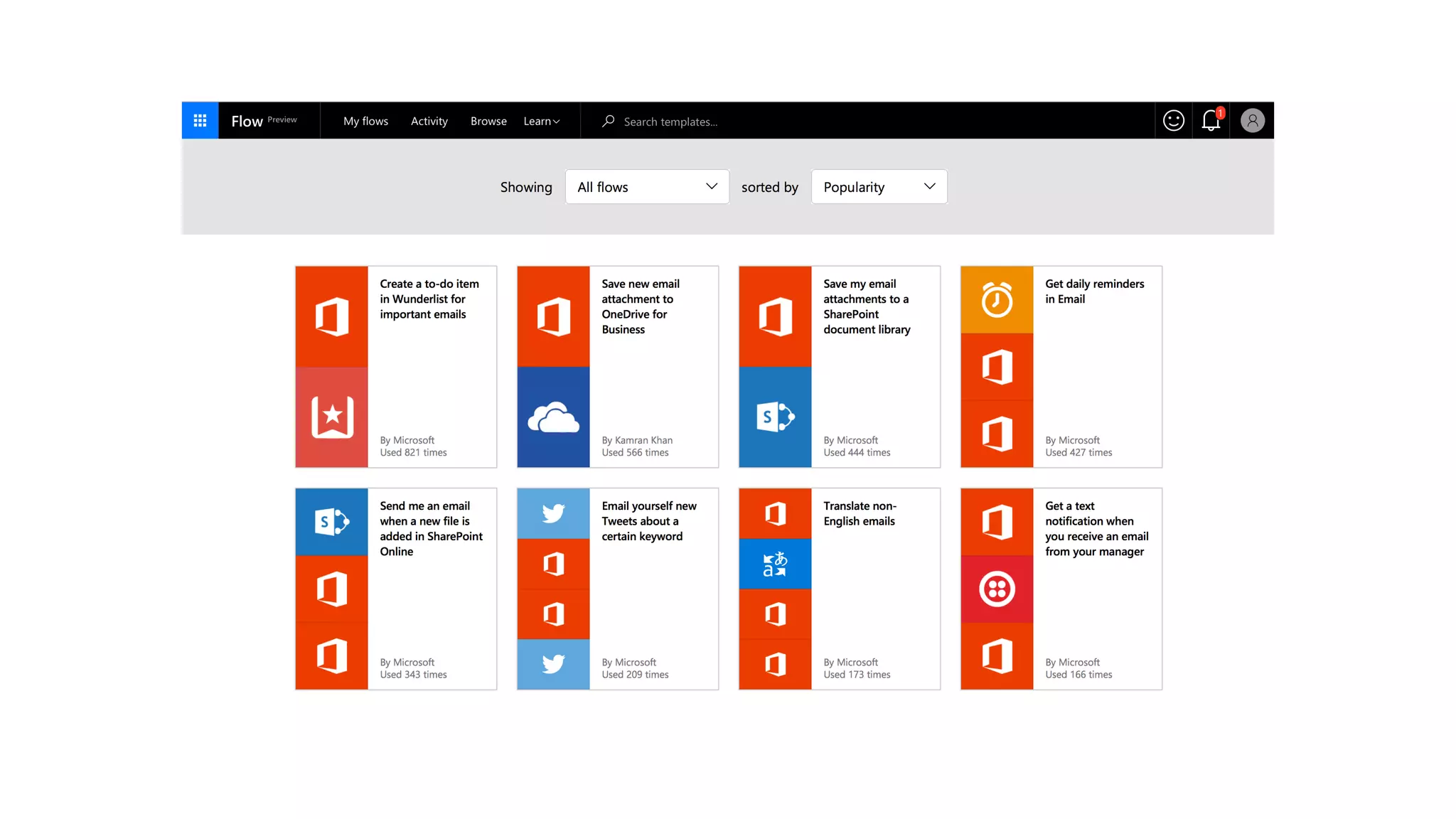This screenshot has width=1456, height=819.
Task: Click the OneDrive cloud icon tile
Action: [x=553, y=417]
